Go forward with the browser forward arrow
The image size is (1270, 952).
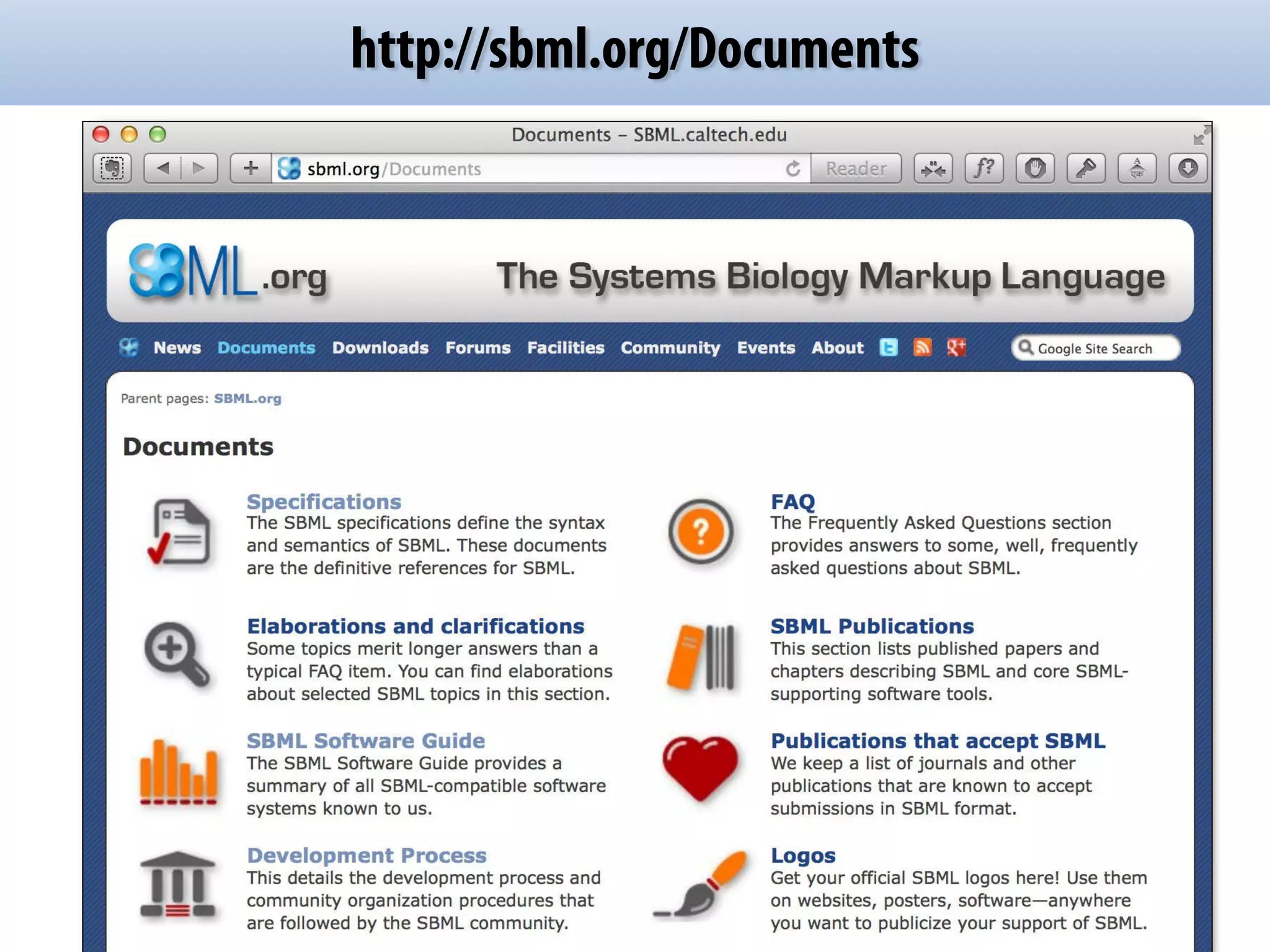click(x=199, y=168)
